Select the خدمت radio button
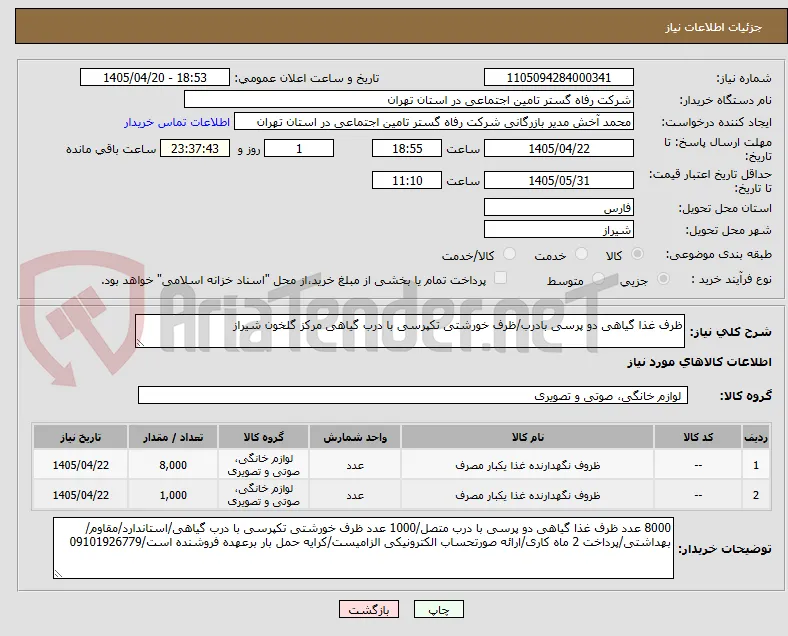 581,254
